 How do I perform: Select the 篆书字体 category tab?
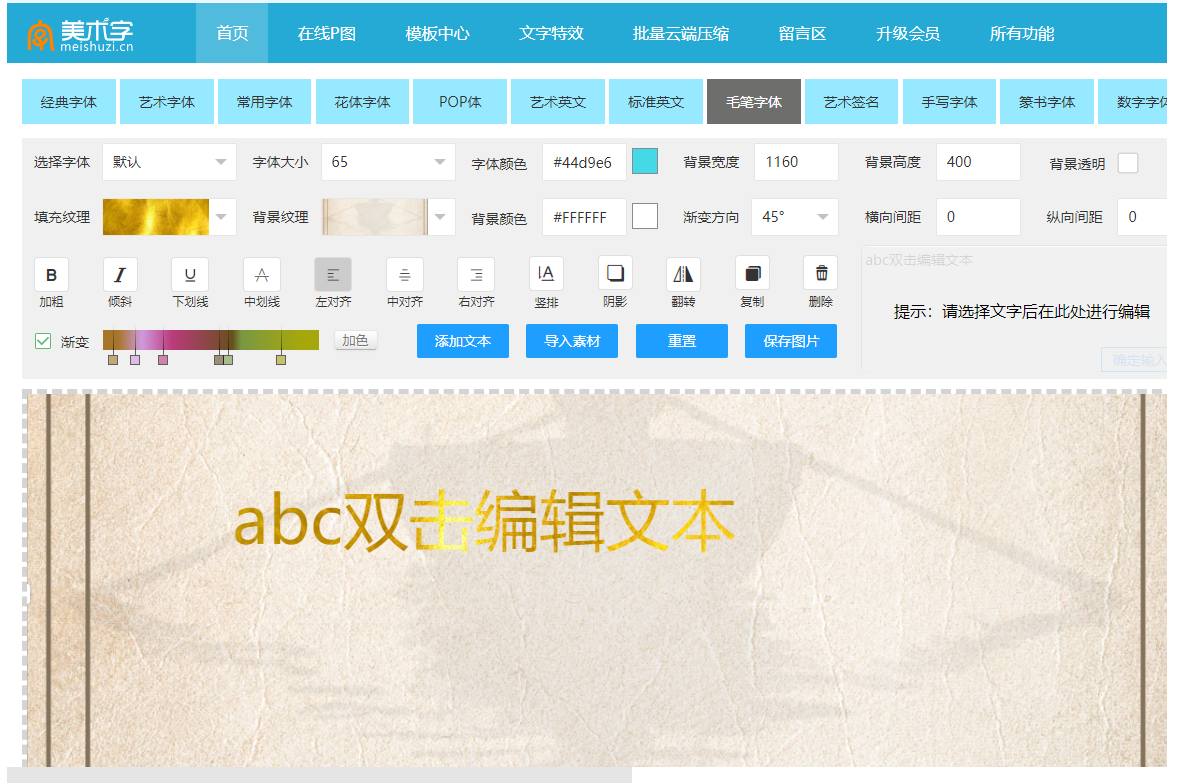pyautogui.click(x=1047, y=101)
